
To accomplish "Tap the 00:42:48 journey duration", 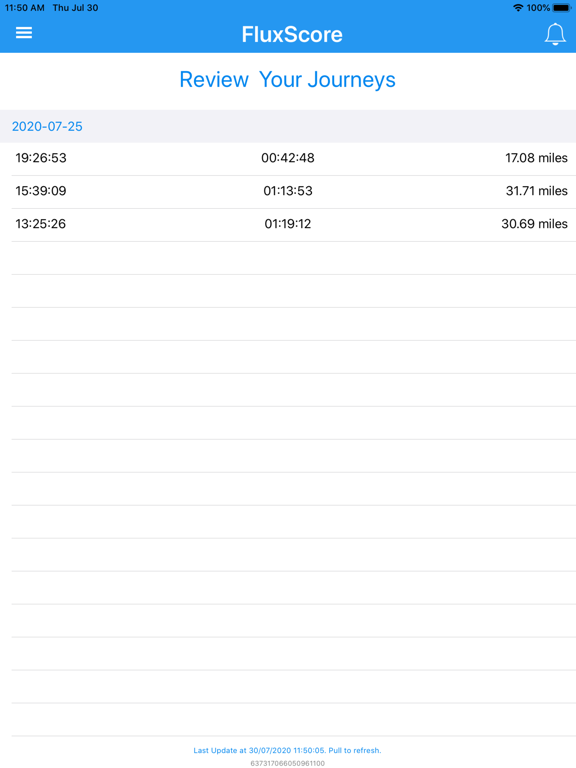I will tap(288, 158).
